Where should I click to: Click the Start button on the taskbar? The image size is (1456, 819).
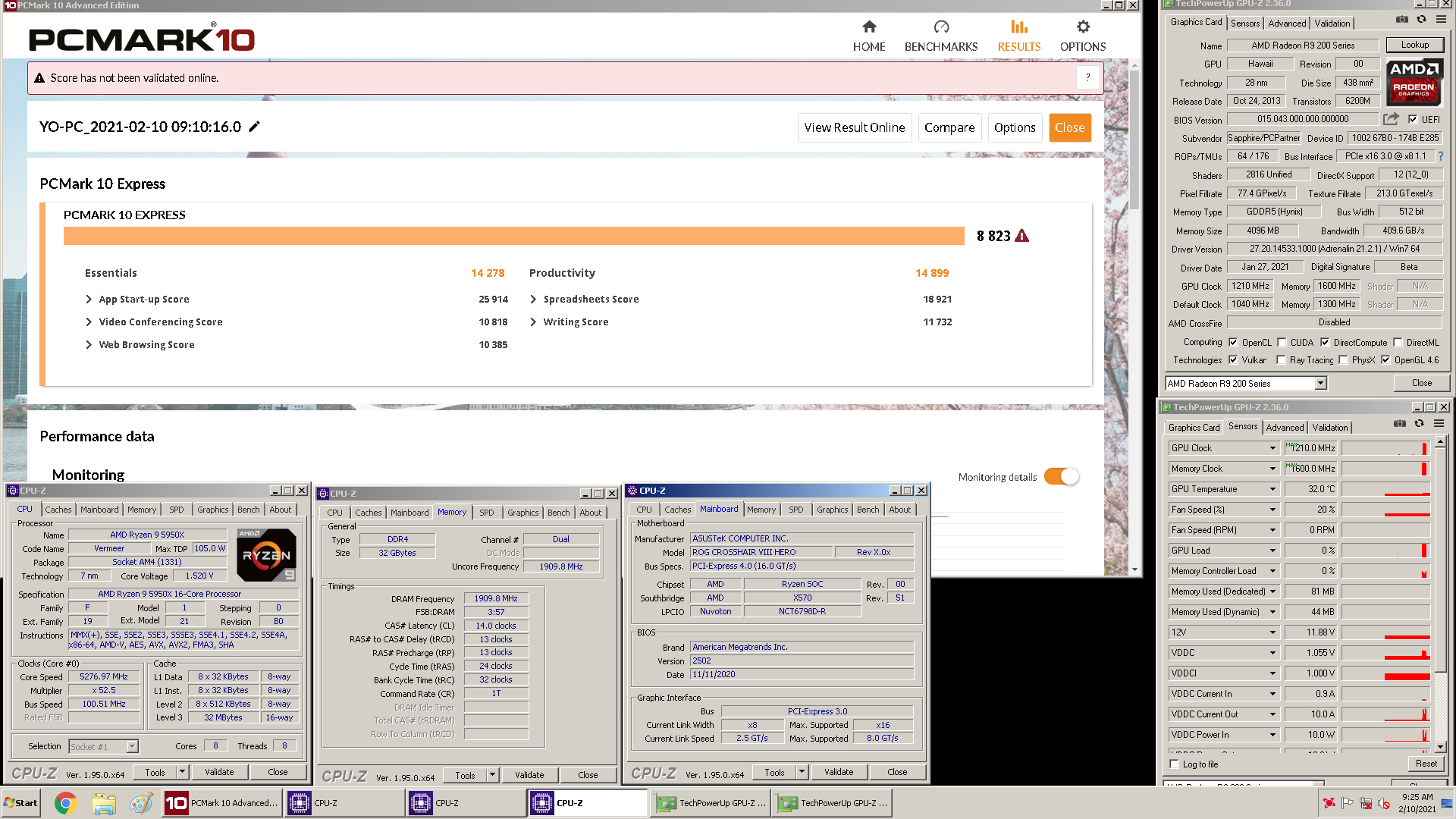[21, 803]
